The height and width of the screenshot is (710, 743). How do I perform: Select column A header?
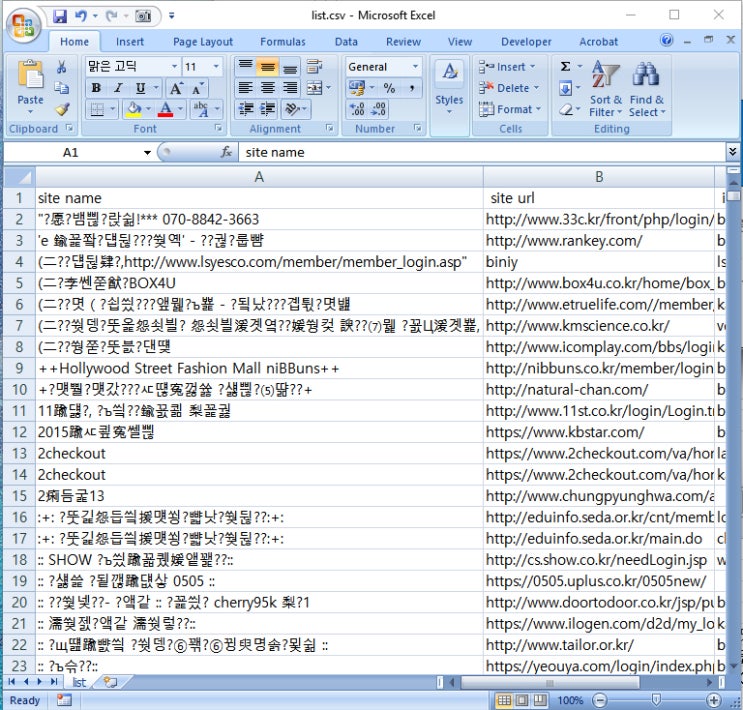click(259, 177)
